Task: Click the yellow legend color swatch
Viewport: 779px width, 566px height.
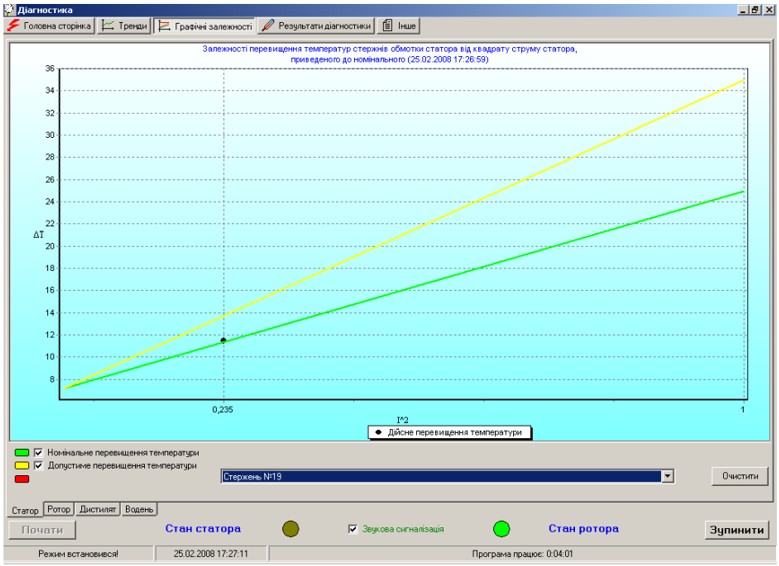Action: [x=22, y=466]
